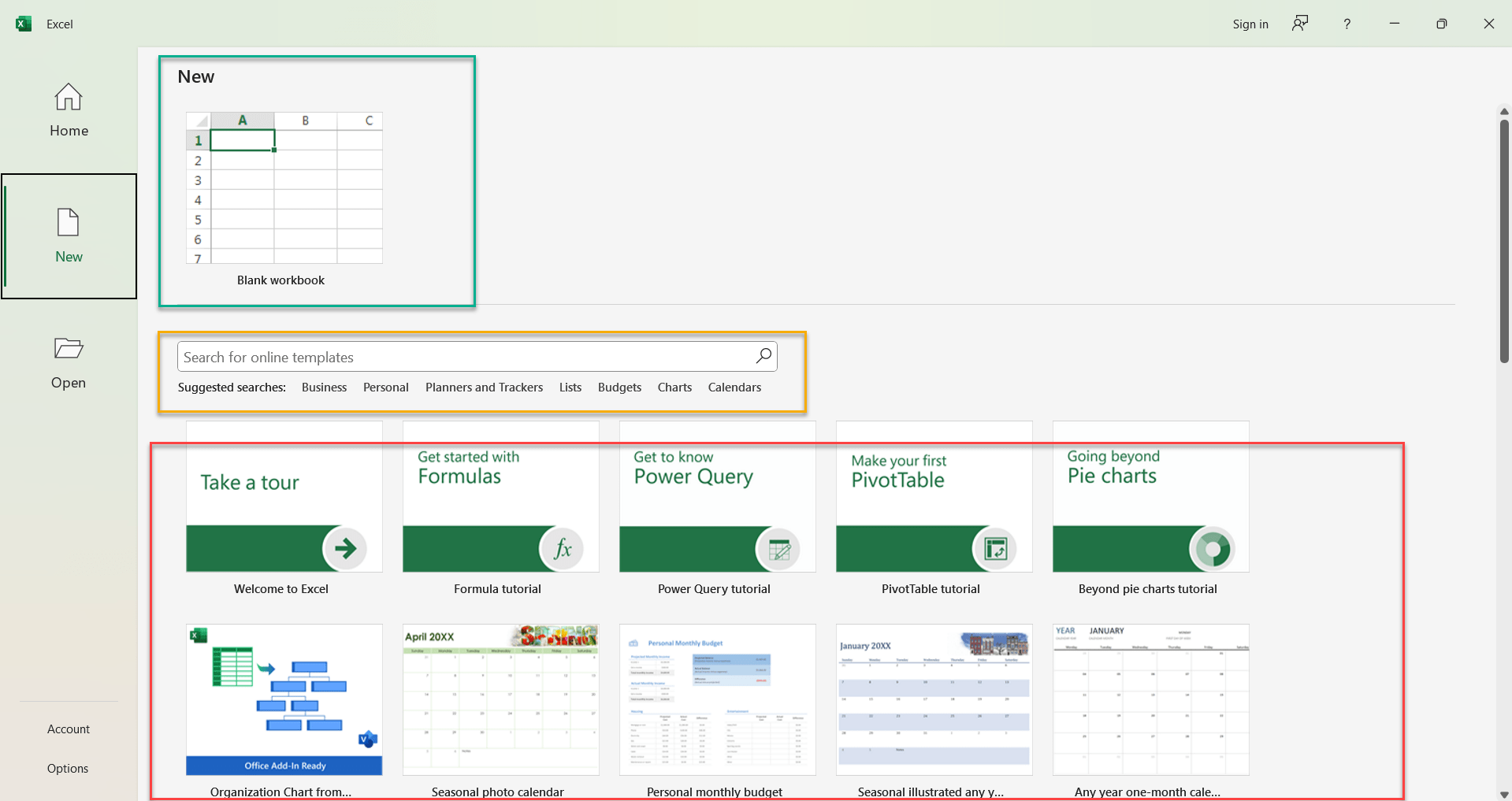Click the arrow icon on Take a tour
The image size is (1512, 801).
345,548
